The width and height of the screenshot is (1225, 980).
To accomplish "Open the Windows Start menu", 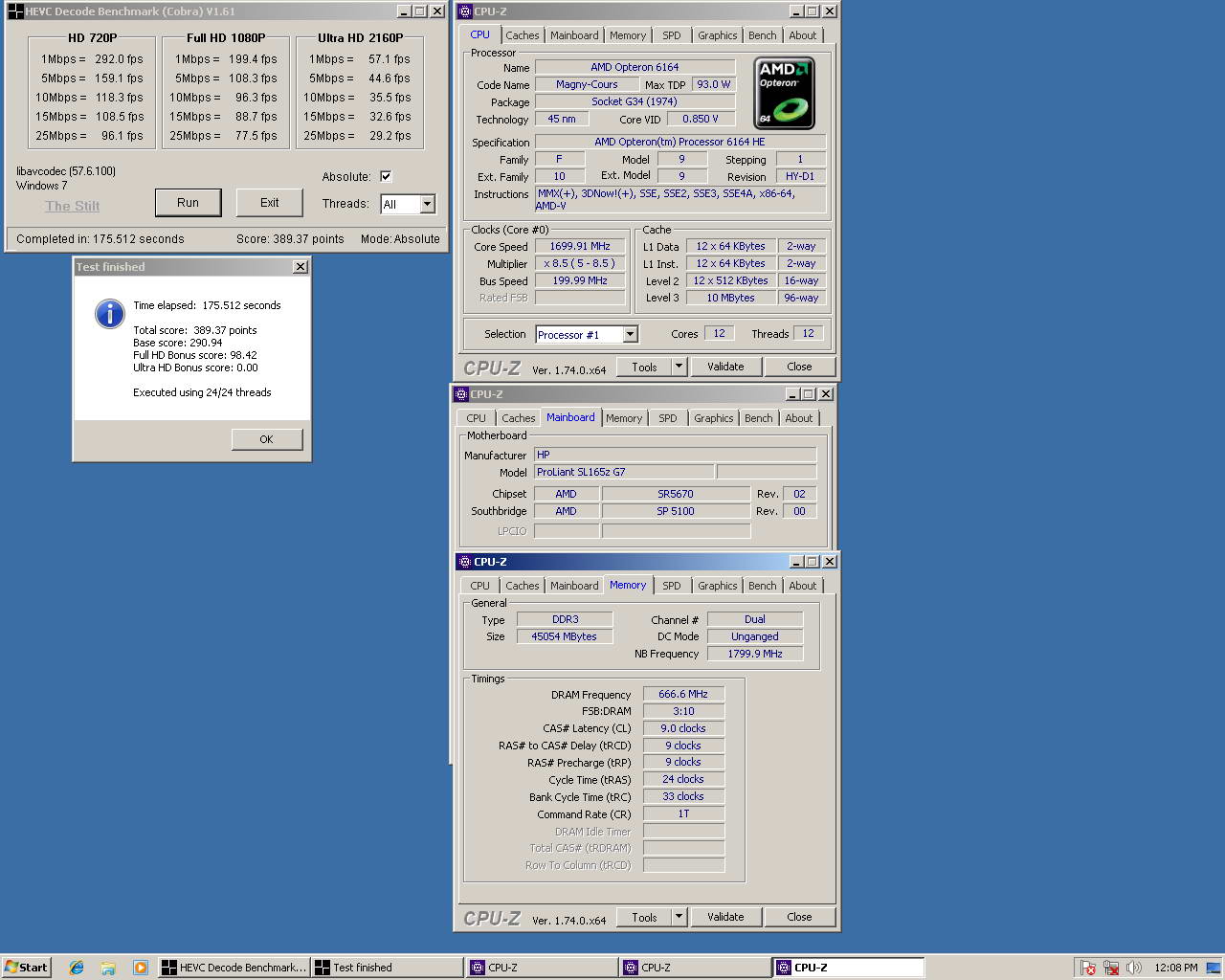I will 26,968.
